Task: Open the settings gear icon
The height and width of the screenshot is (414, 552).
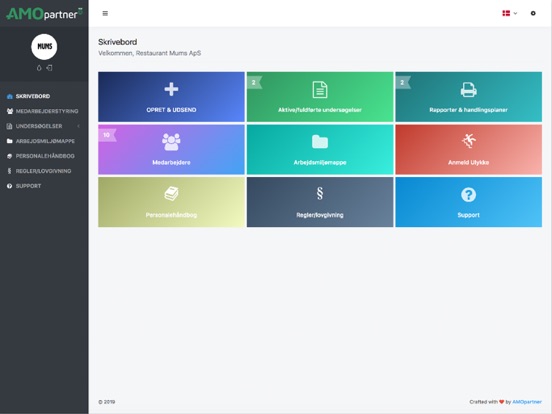Action: (x=533, y=13)
